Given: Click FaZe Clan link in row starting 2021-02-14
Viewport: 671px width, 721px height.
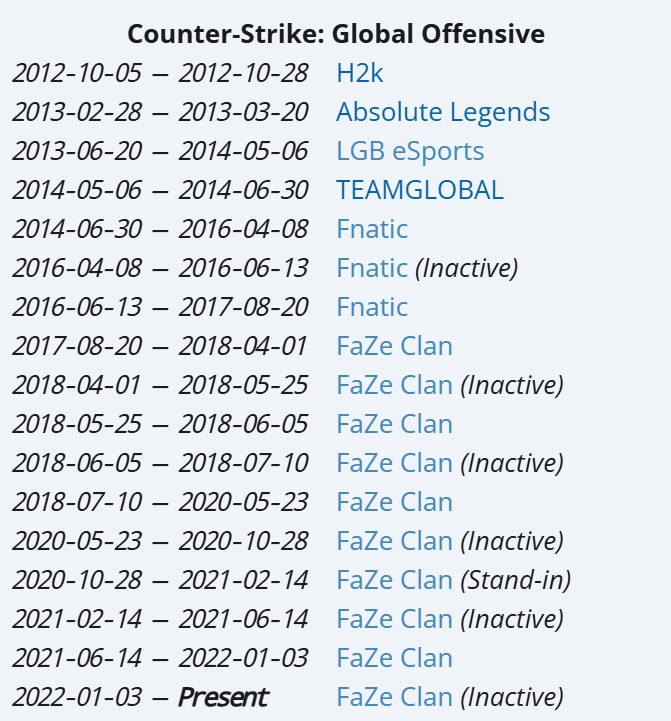Looking at the screenshot, I should pos(394,619).
